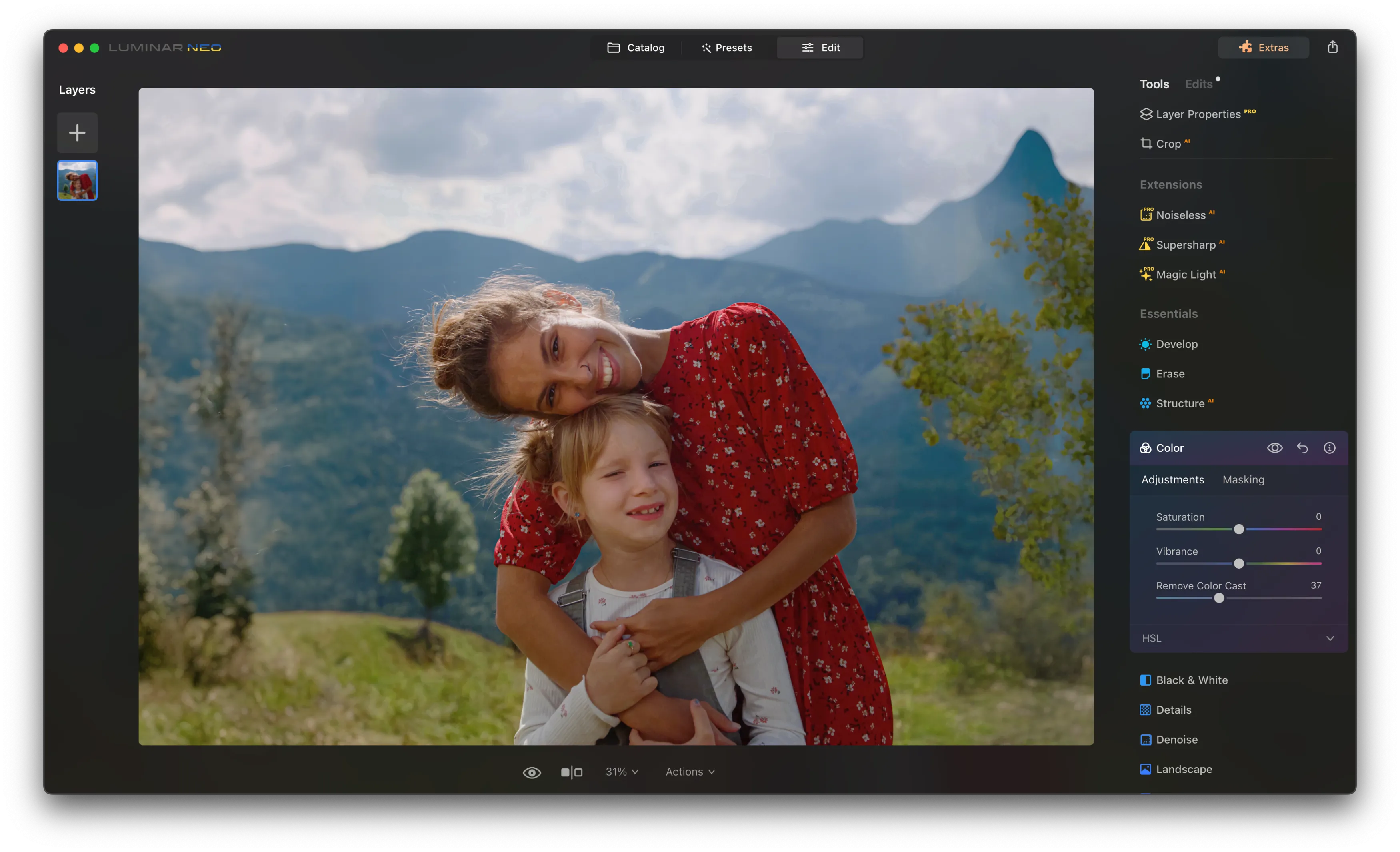The height and width of the screenshot is (852, 1400).
Task: Select the image layer thumbnail in Layers panel
Action: (77, 180)
